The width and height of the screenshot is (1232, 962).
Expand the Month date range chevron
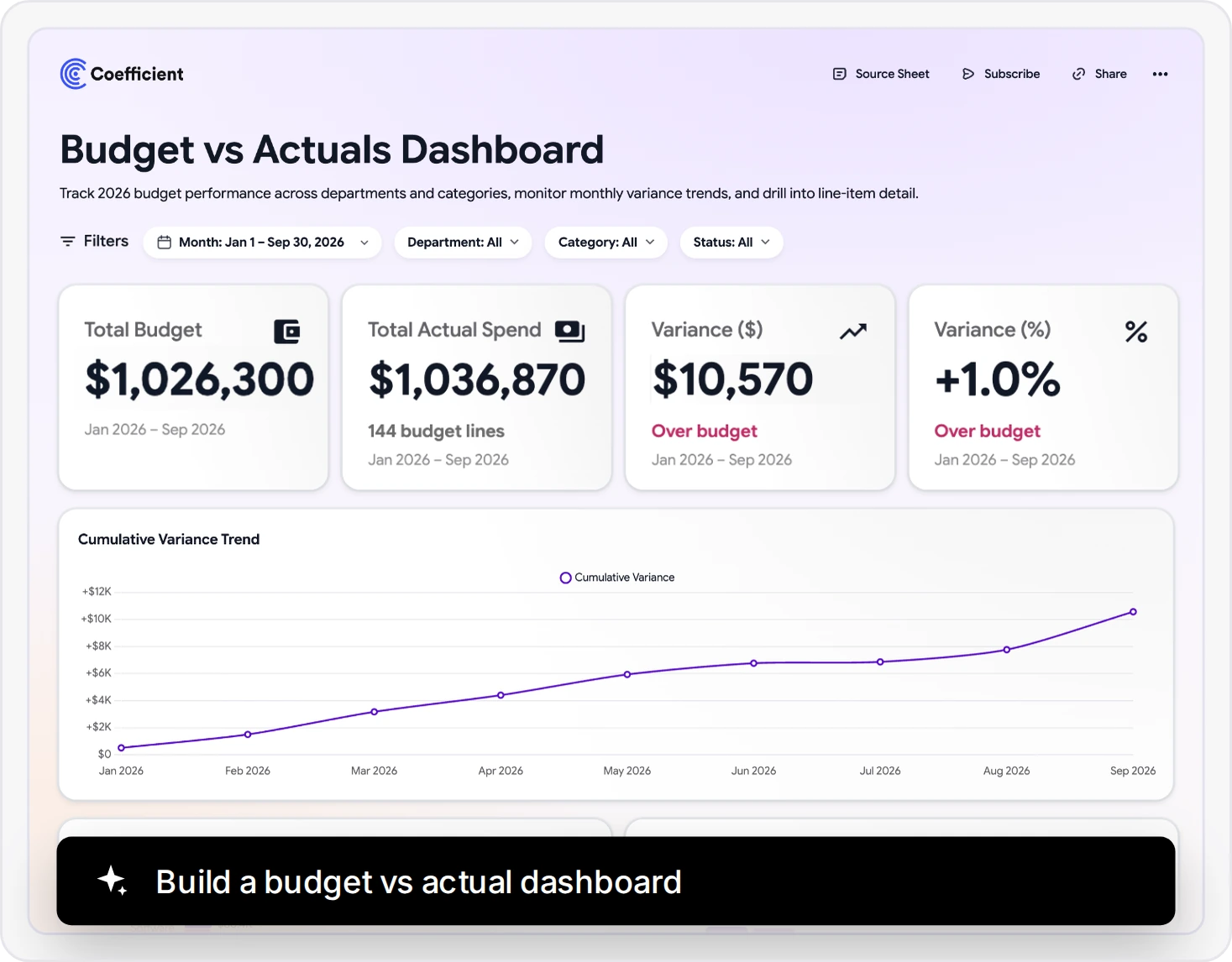pos(364,243)
